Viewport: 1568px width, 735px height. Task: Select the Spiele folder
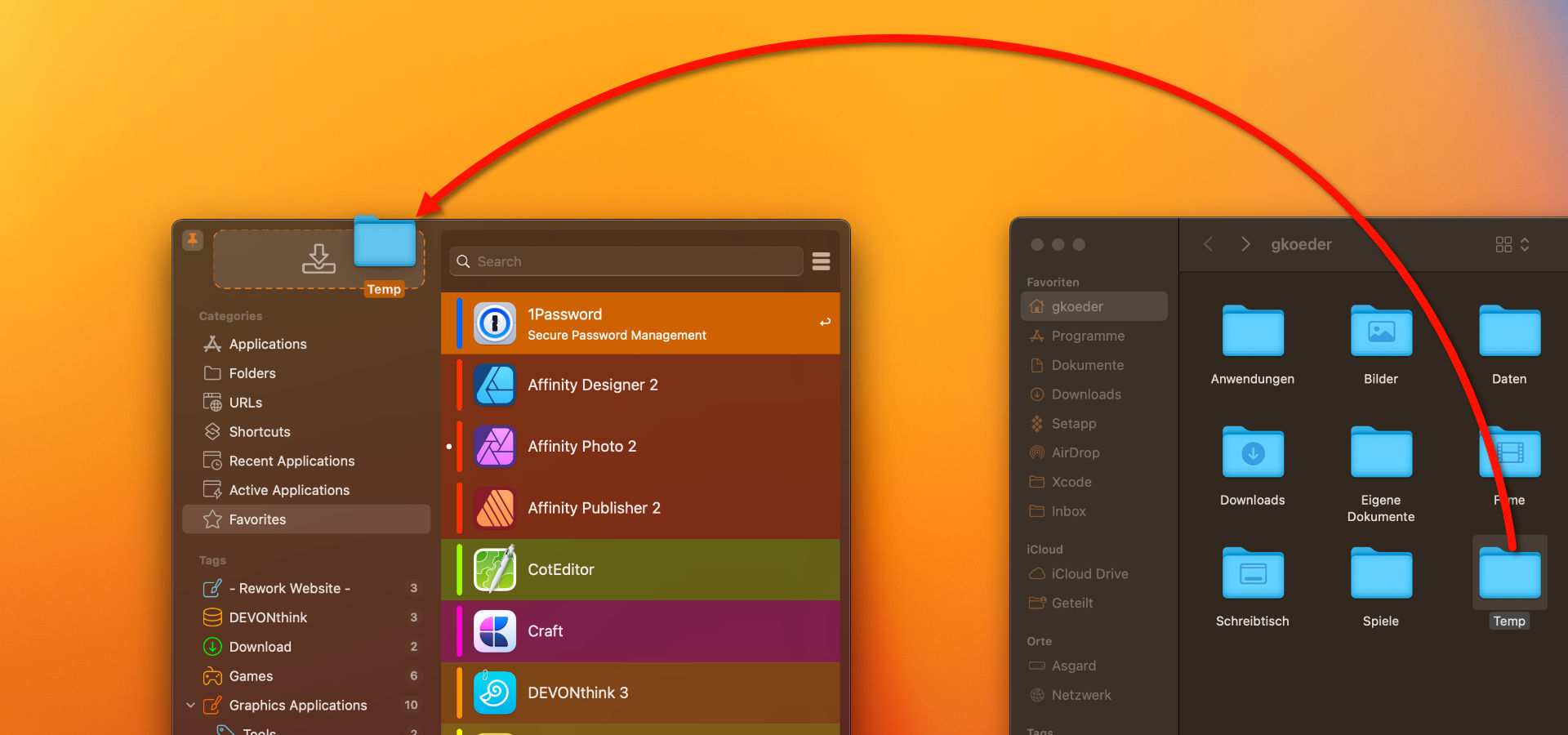(1381, 573)
